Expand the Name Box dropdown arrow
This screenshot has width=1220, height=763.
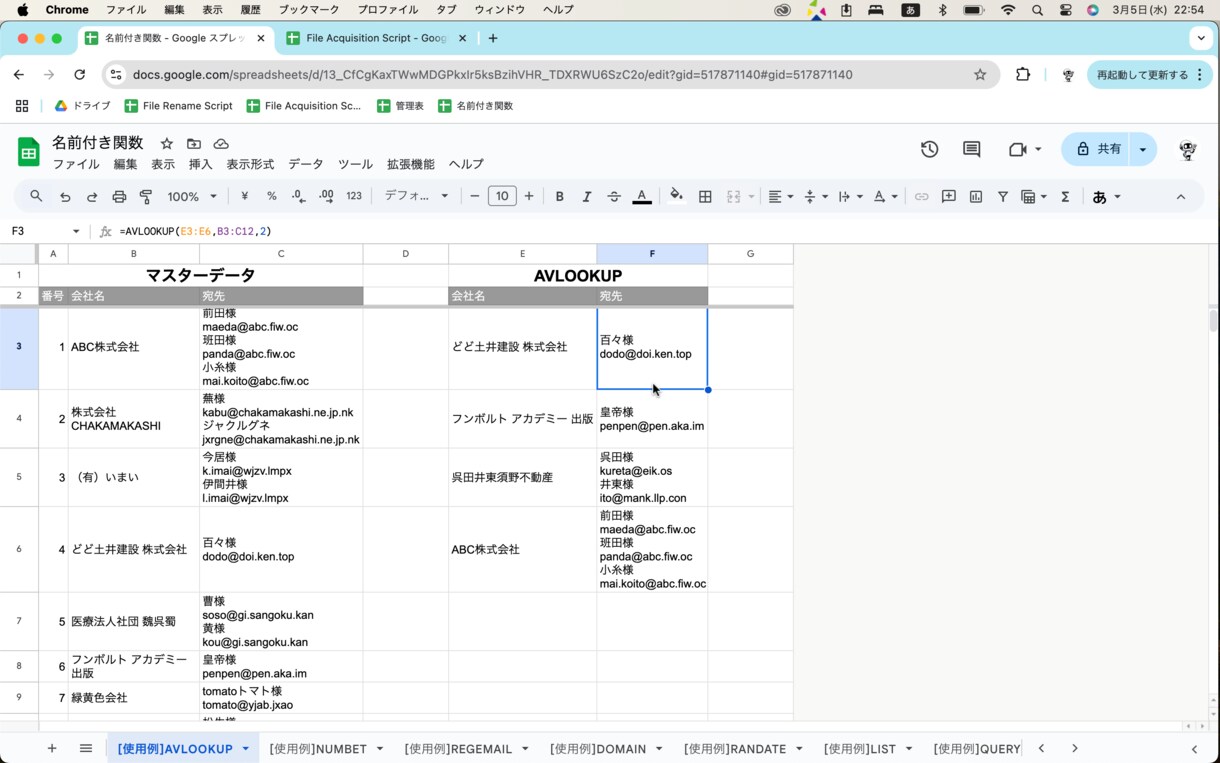[76, 231]
